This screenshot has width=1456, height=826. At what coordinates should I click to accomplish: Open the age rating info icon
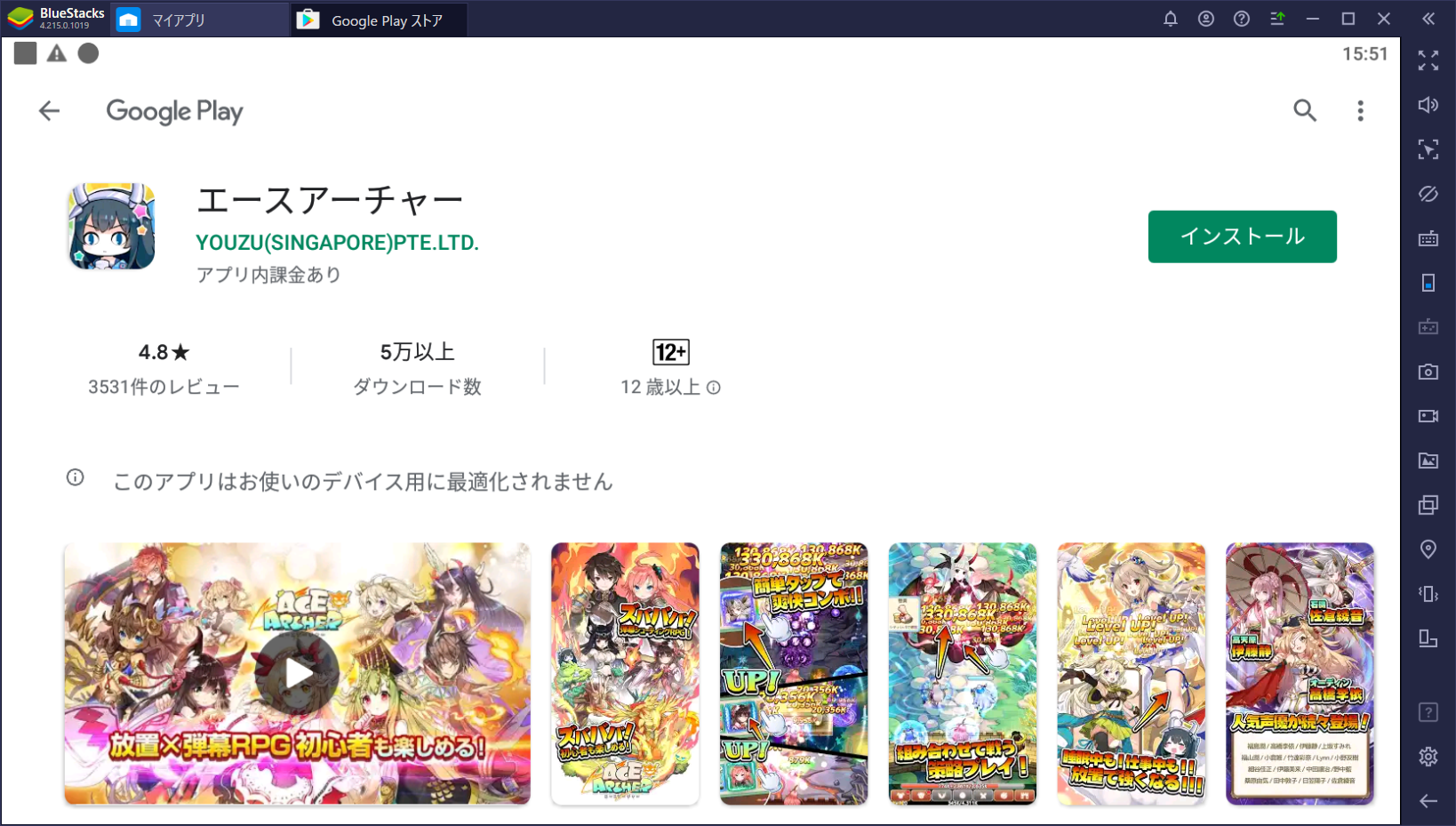713,388
